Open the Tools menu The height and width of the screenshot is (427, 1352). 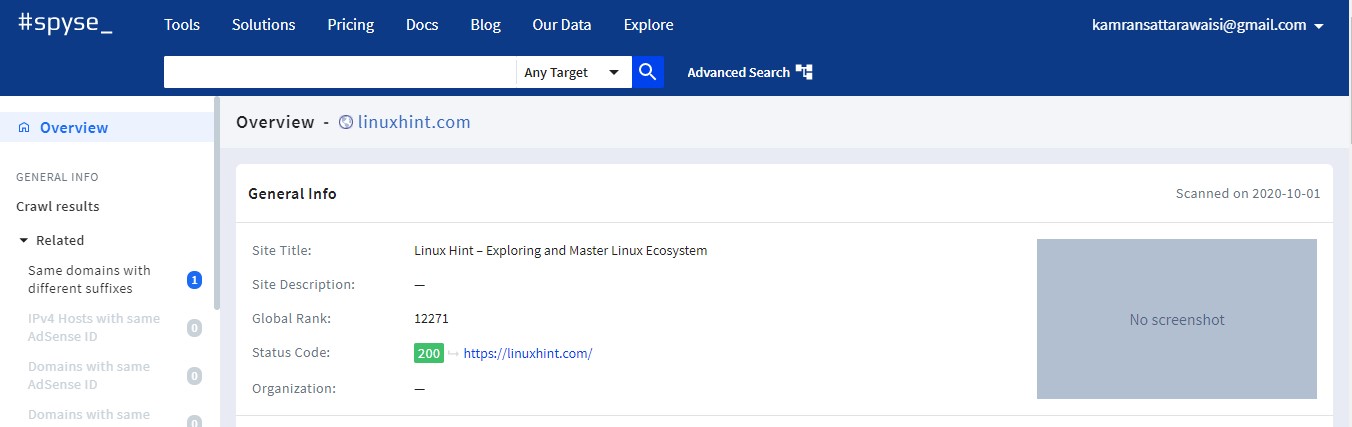pyautogui.click(x=182, y=25)
